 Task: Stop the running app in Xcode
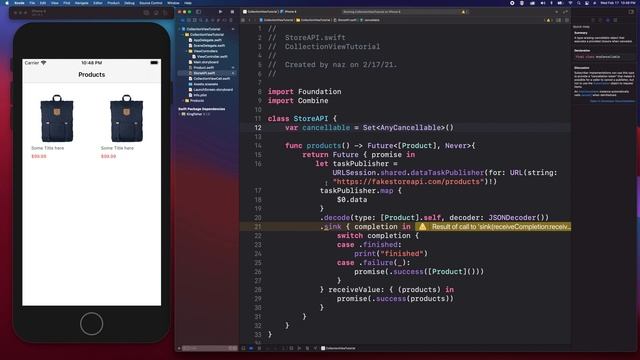(x=232, y=12)
